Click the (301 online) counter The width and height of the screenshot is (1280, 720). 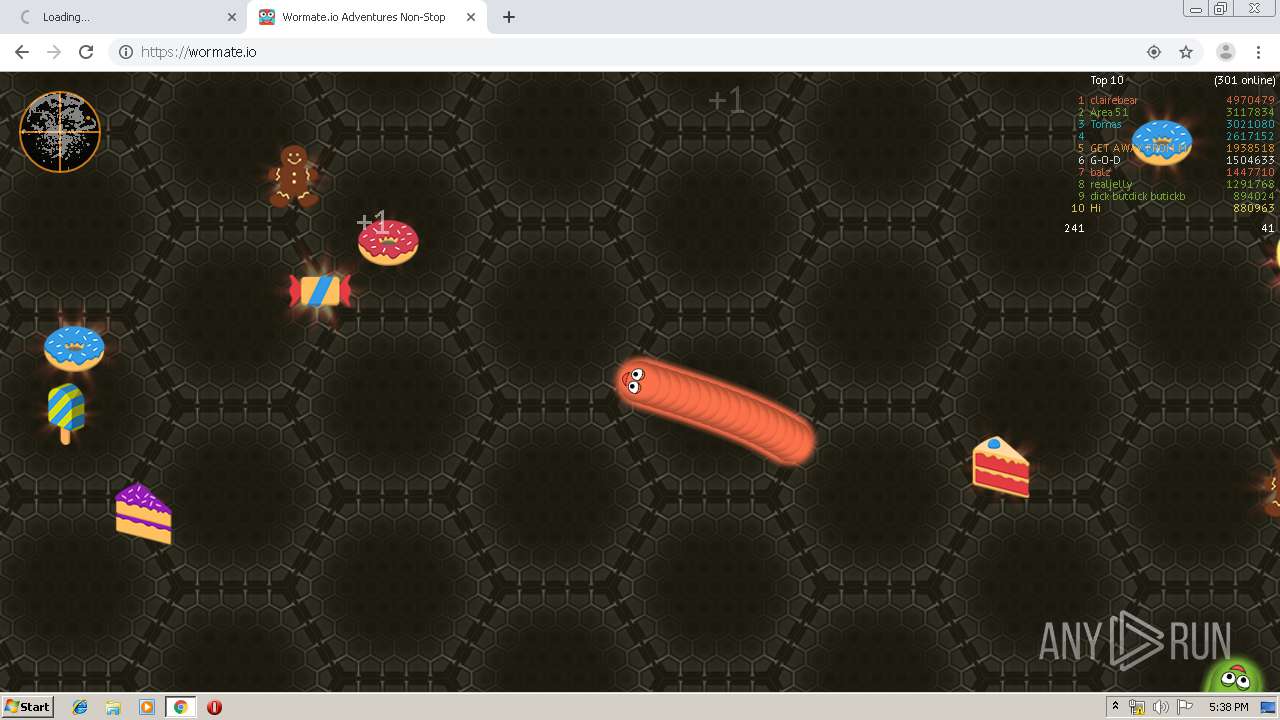[1245, 80]
